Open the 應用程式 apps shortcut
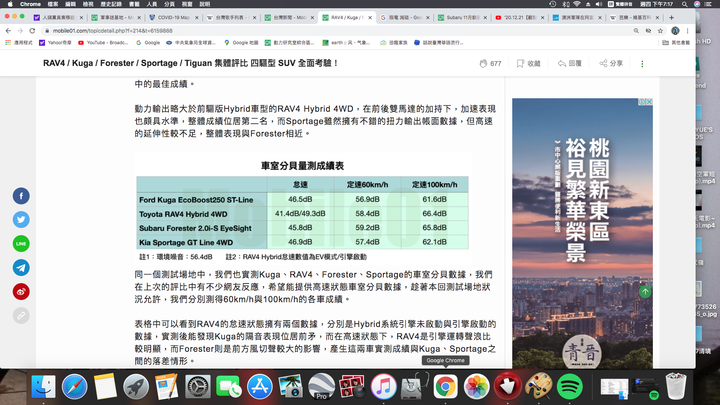The height and width of the screenshot is (405, 720). point(19,43)
